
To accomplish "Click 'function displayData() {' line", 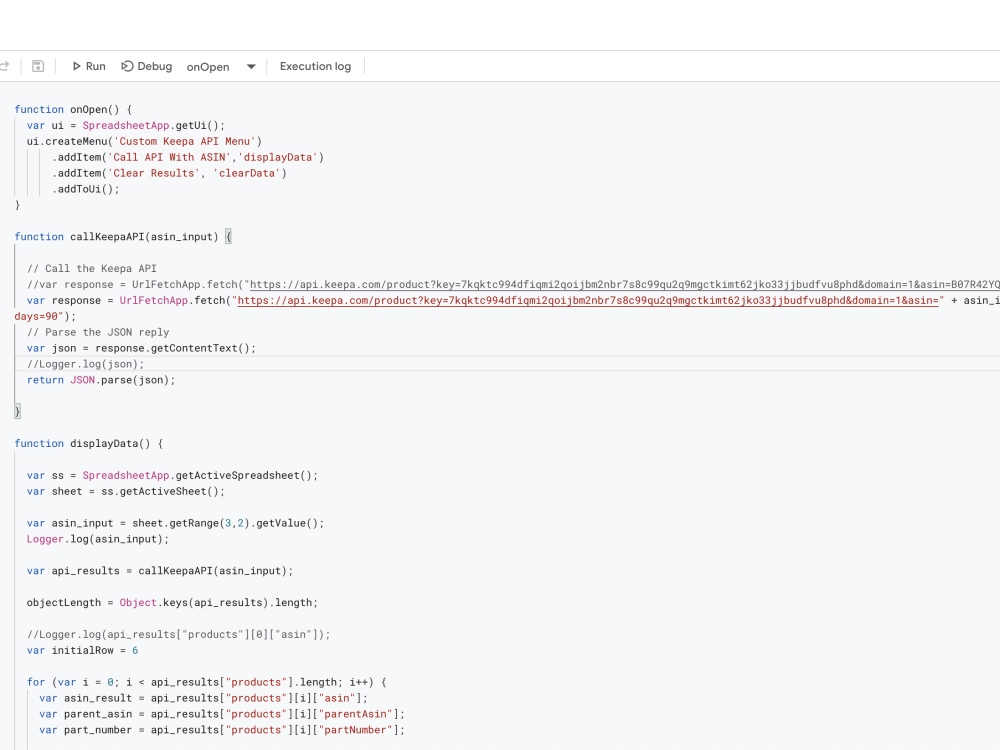I will (89, 444).
